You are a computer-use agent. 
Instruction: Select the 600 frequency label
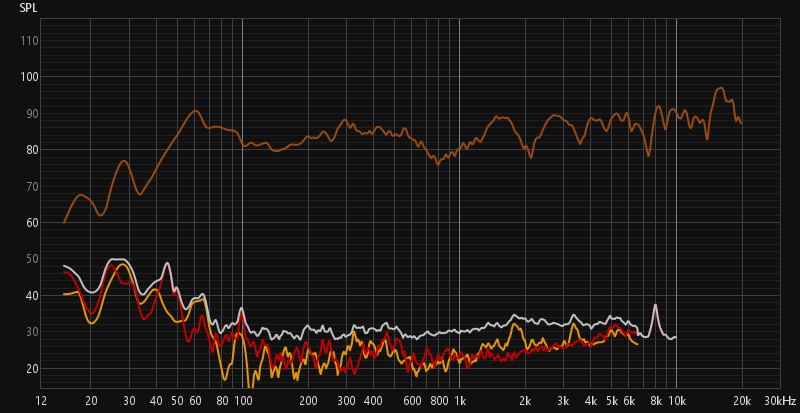[412, 400]
